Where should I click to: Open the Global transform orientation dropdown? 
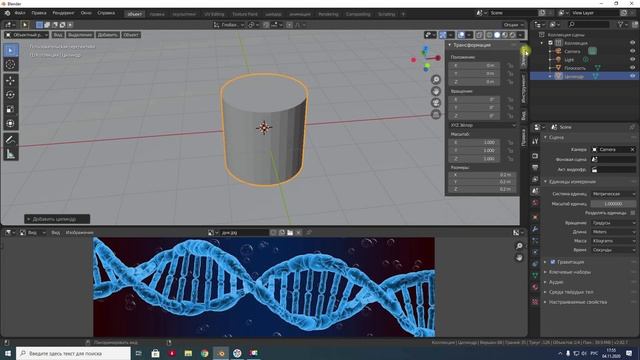point(229,25)
